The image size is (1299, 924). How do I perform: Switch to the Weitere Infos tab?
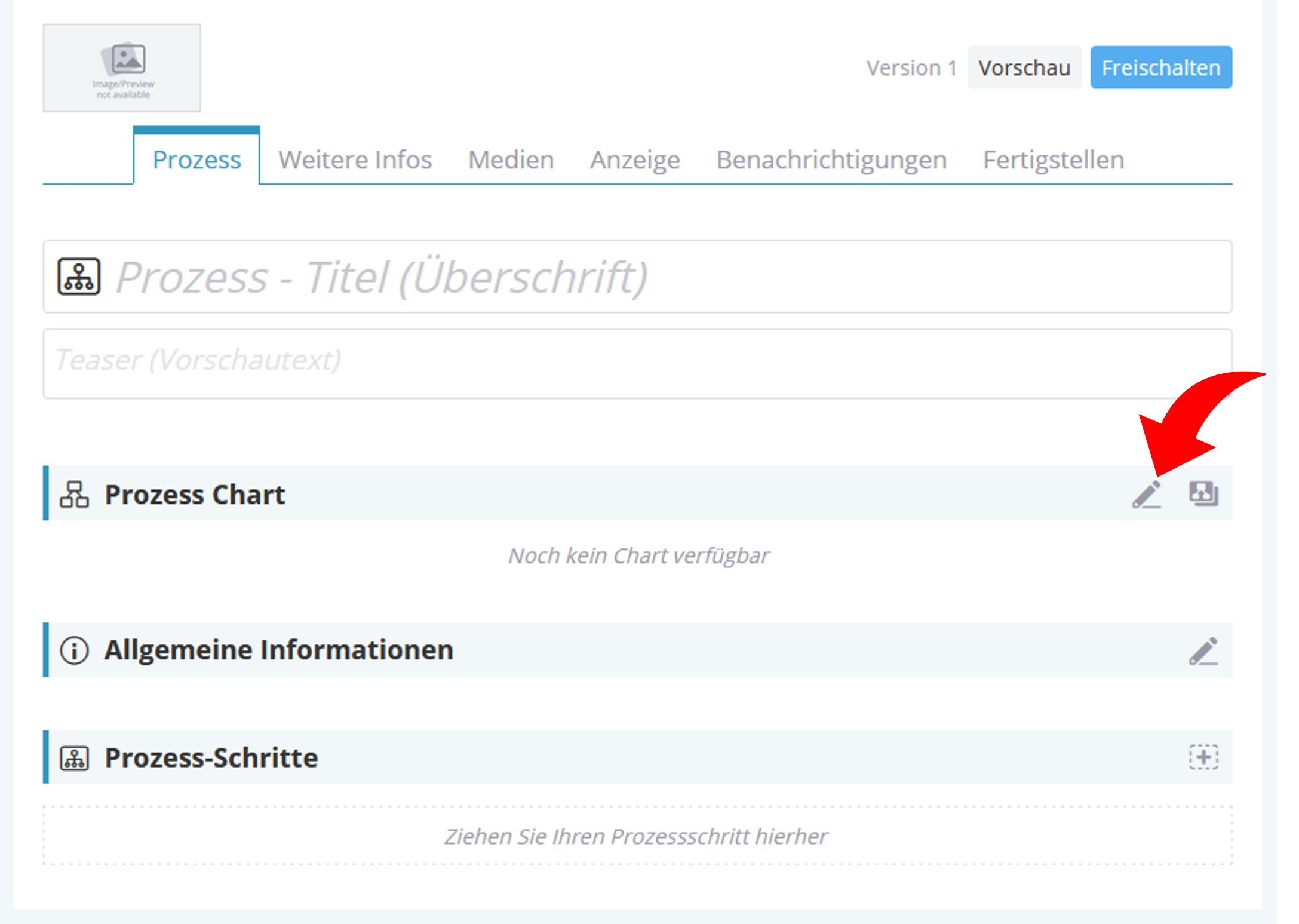click(x=355, y=159)
